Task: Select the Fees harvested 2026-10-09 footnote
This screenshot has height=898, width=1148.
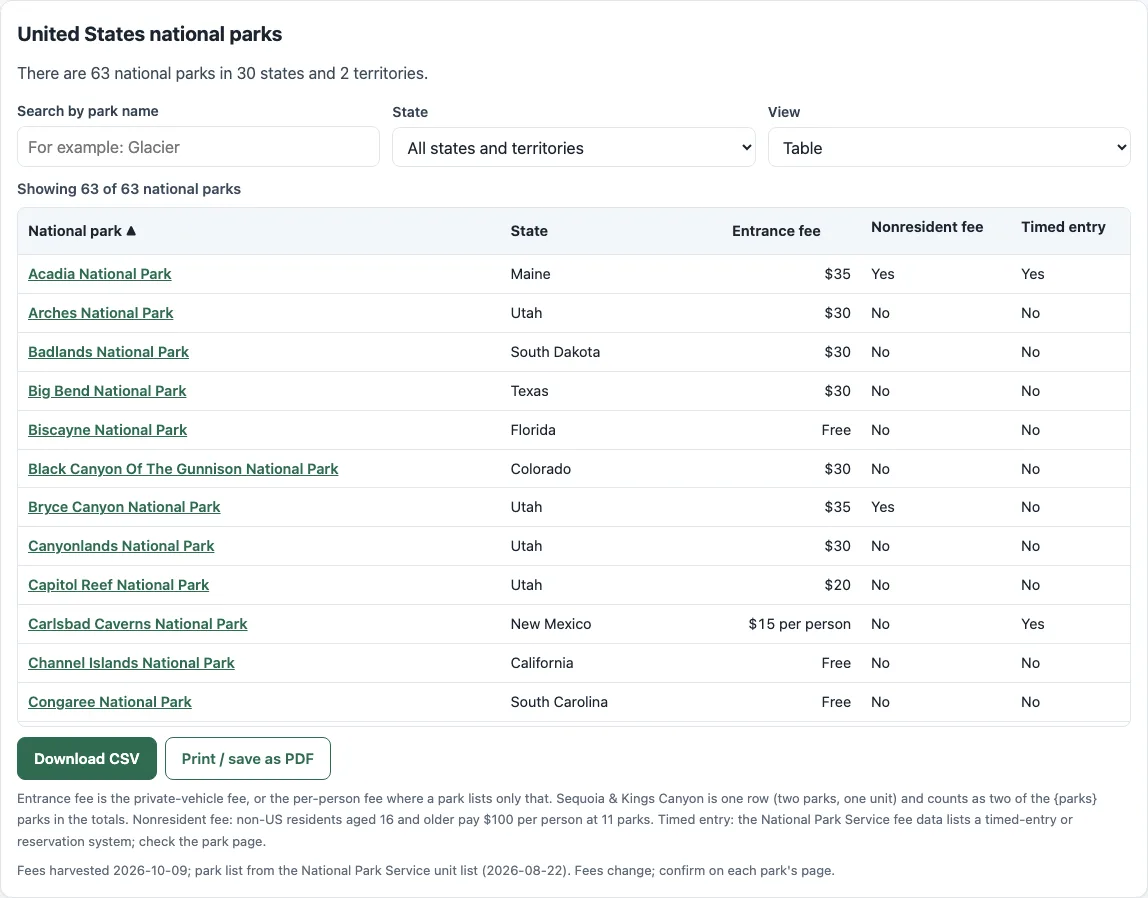Action: [425, 870]
